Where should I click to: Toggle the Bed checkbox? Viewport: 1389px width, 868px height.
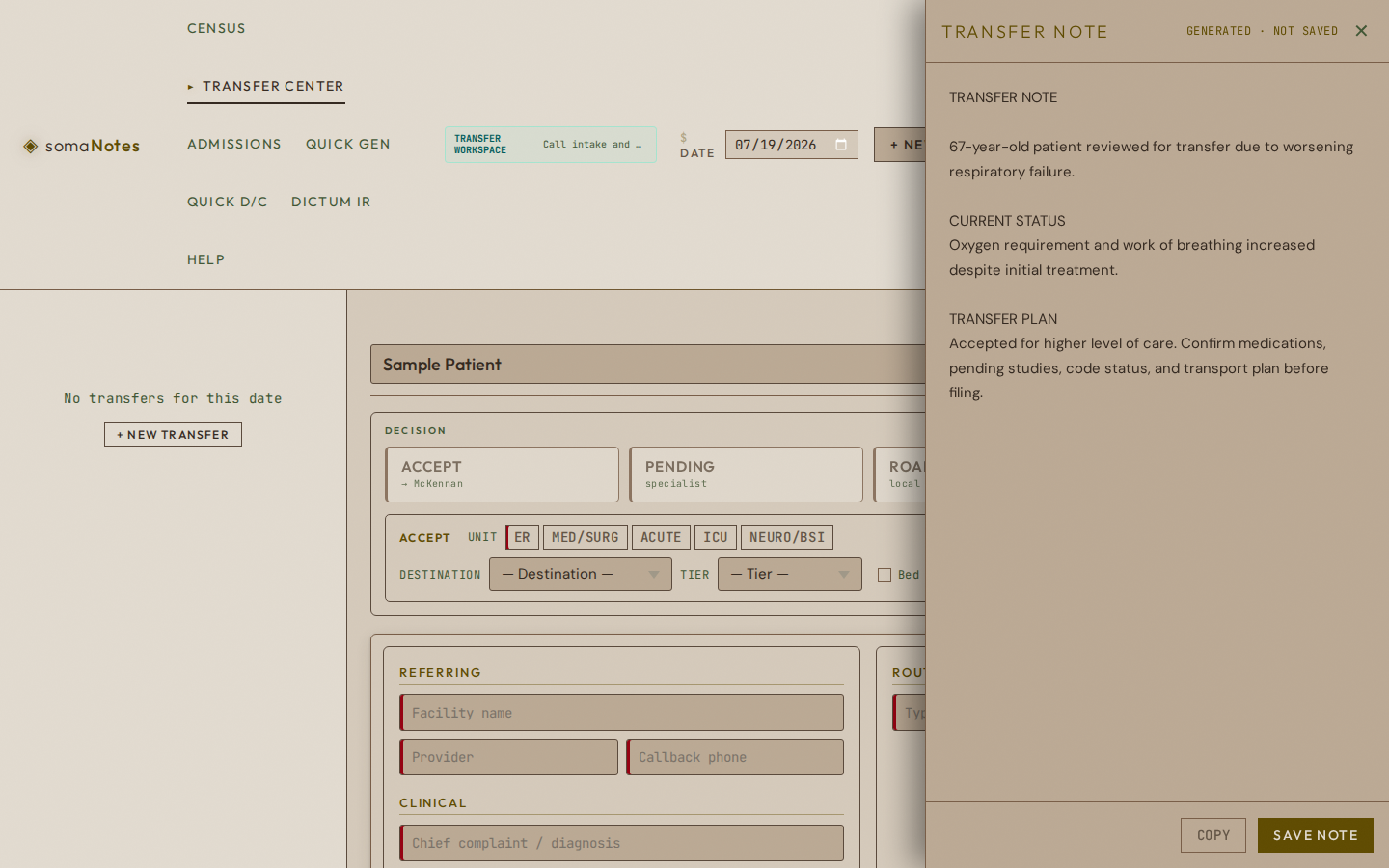tap(885, 575)
